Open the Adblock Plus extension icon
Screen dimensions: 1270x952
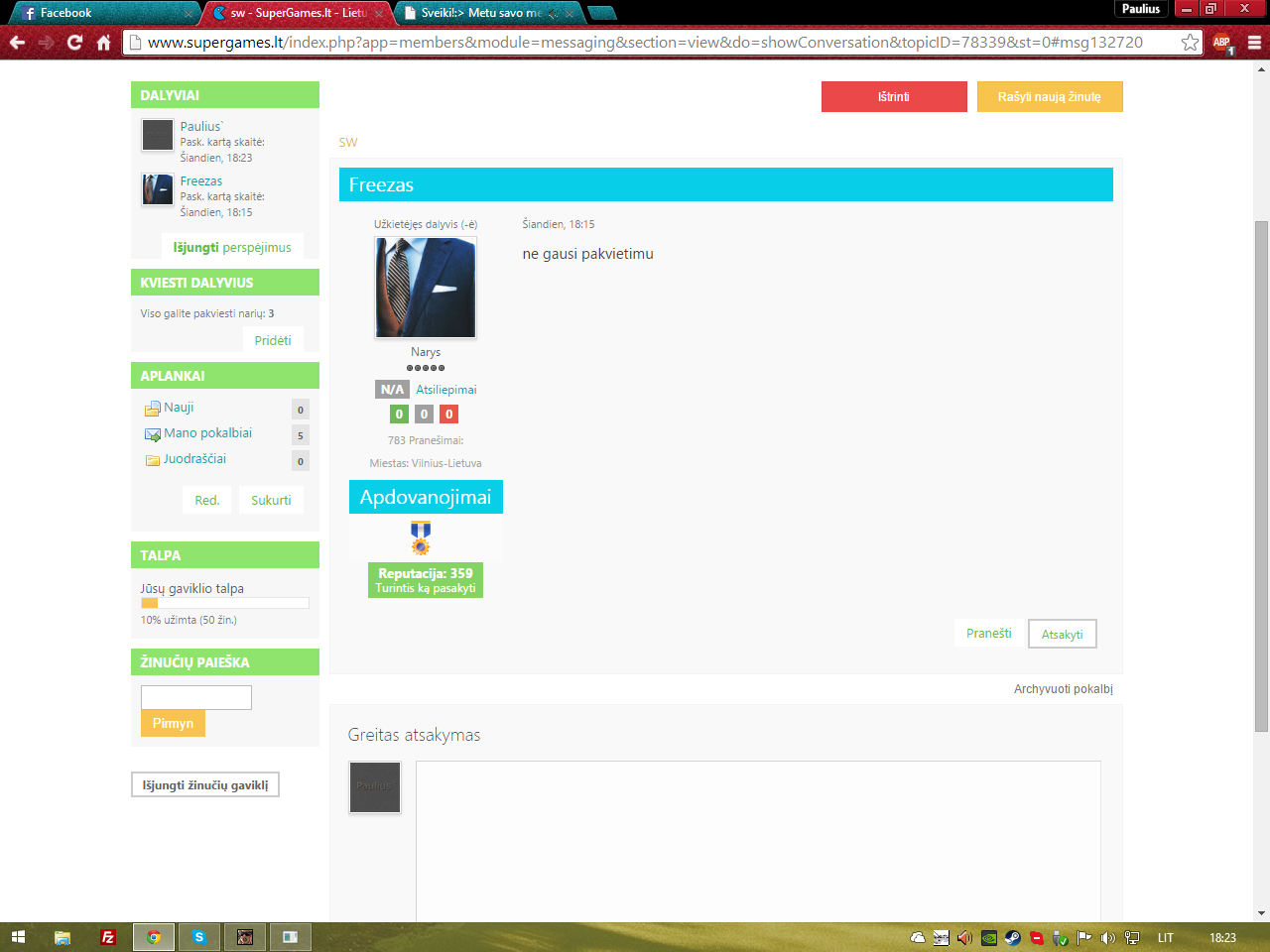tap(1222, 43)
